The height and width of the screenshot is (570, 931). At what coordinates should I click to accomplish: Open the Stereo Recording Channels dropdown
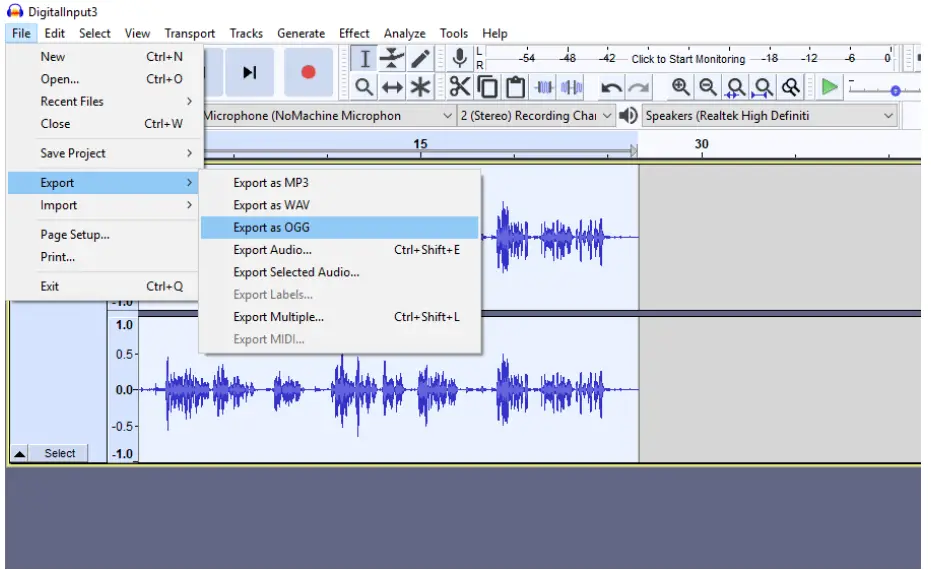536,116
